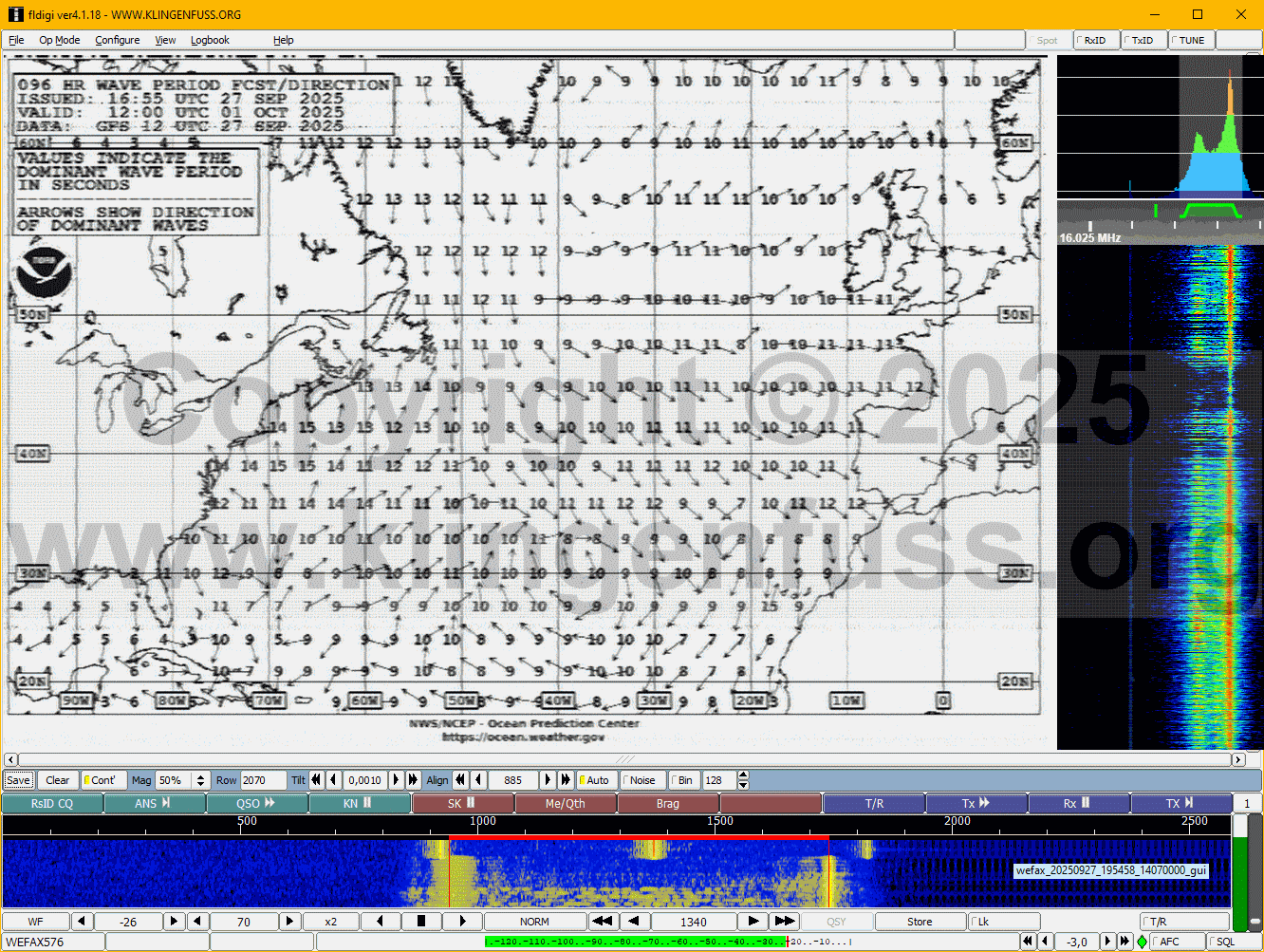Move waterfall cursor frequency fast right
The image size is (1264, 952).
(784, 921)
